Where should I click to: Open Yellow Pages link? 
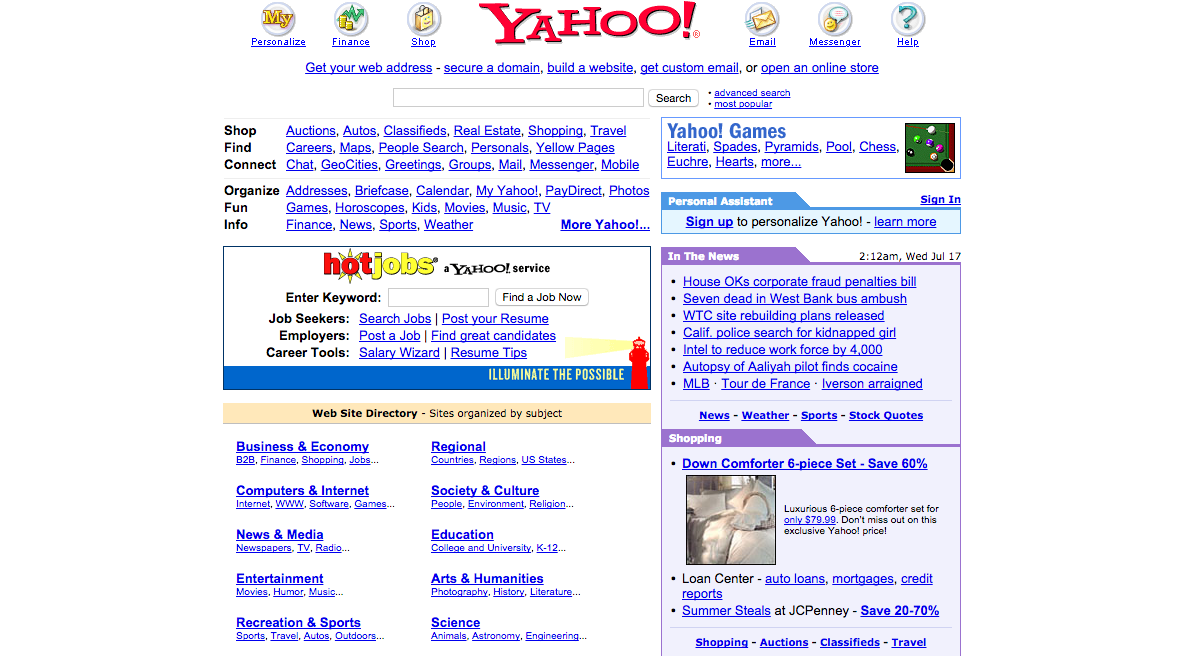click(575, 148)
